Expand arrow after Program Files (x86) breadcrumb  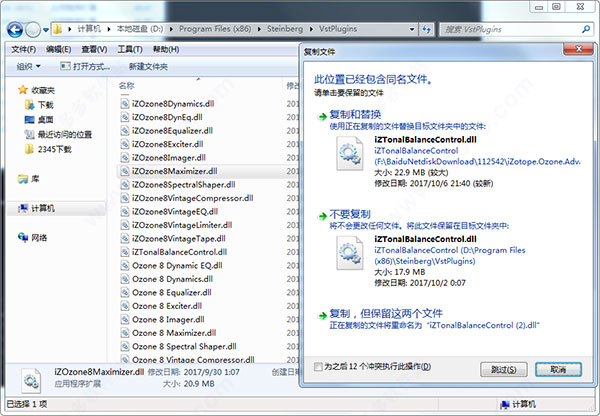(x=259, y=29)
